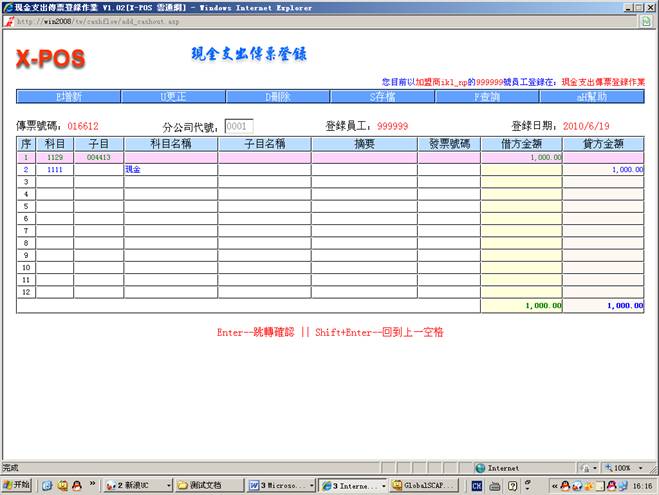Select the 子目 cell containing 004413

click(x=98, y=158)
